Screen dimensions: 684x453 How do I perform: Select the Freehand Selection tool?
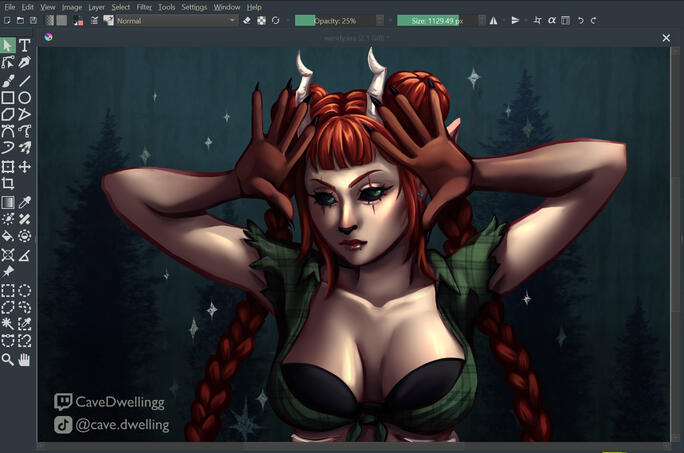[24, 307]
